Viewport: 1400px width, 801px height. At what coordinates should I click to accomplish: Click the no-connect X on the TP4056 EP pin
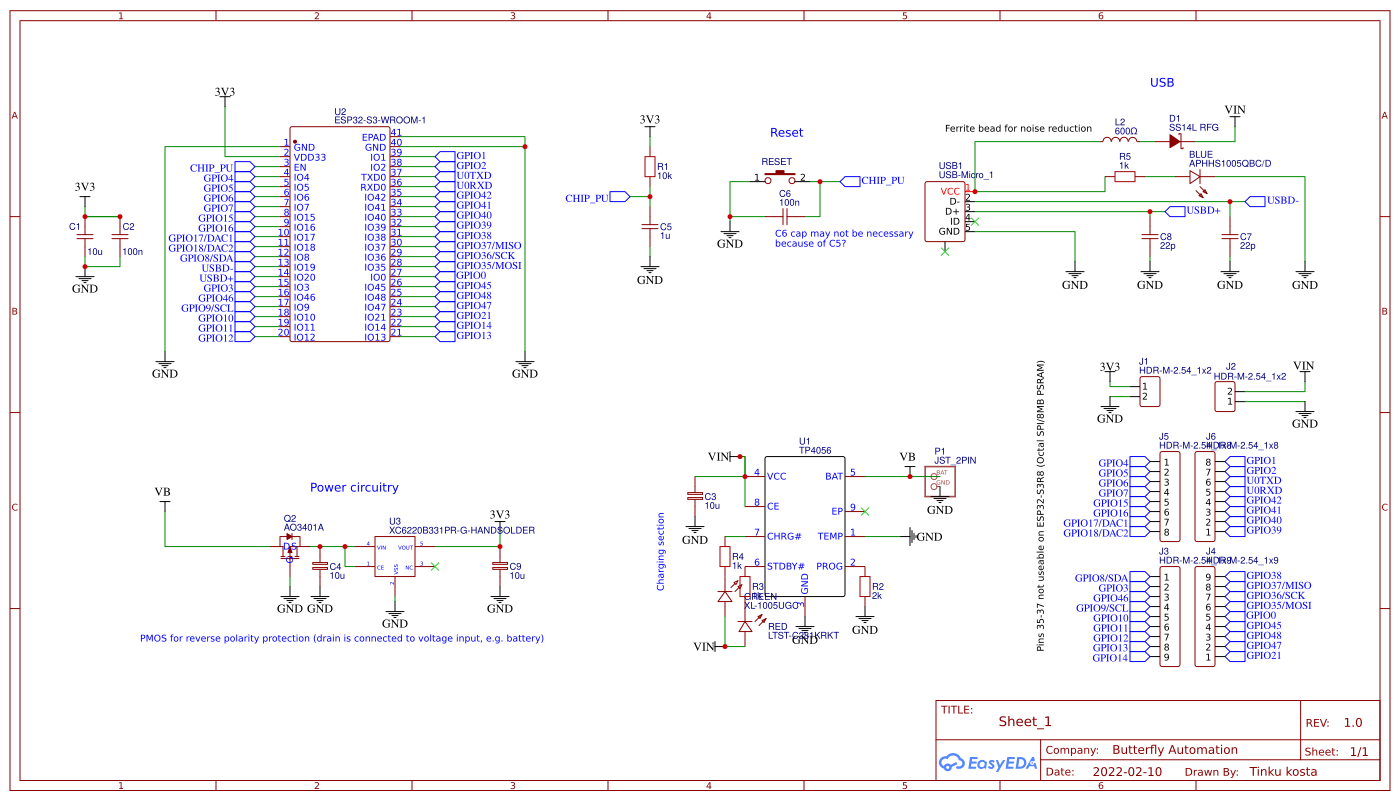865,511
